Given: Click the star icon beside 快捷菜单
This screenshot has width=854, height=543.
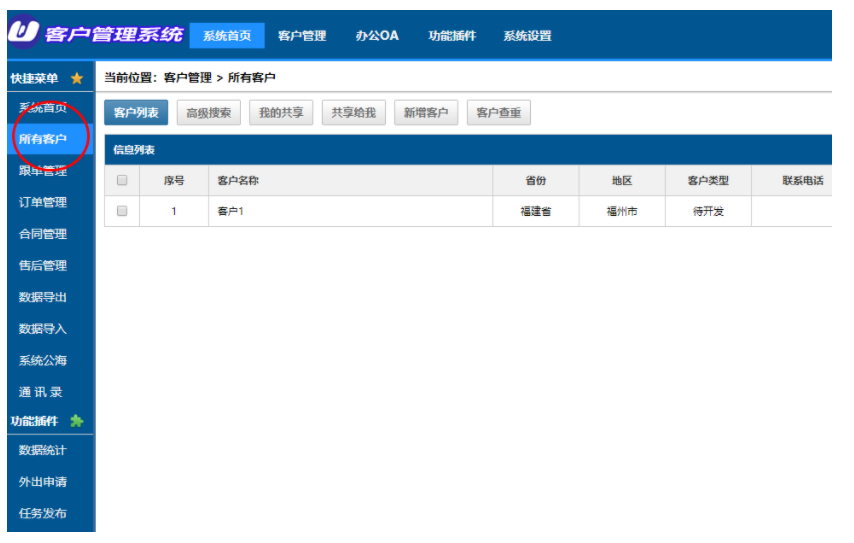Looking at the screenshot, I should (77, 78).
